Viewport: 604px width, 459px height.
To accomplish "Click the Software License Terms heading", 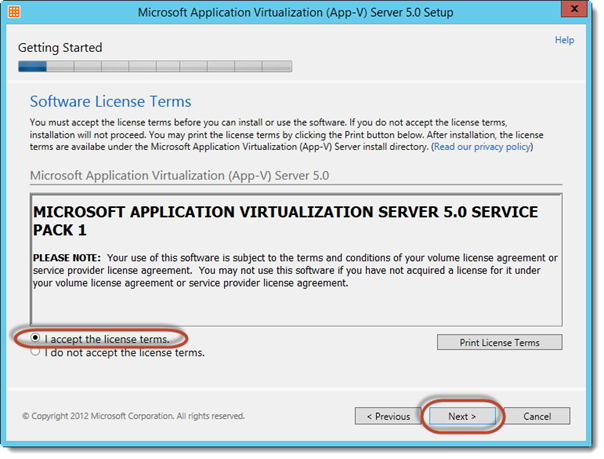I will click(111, 102).
